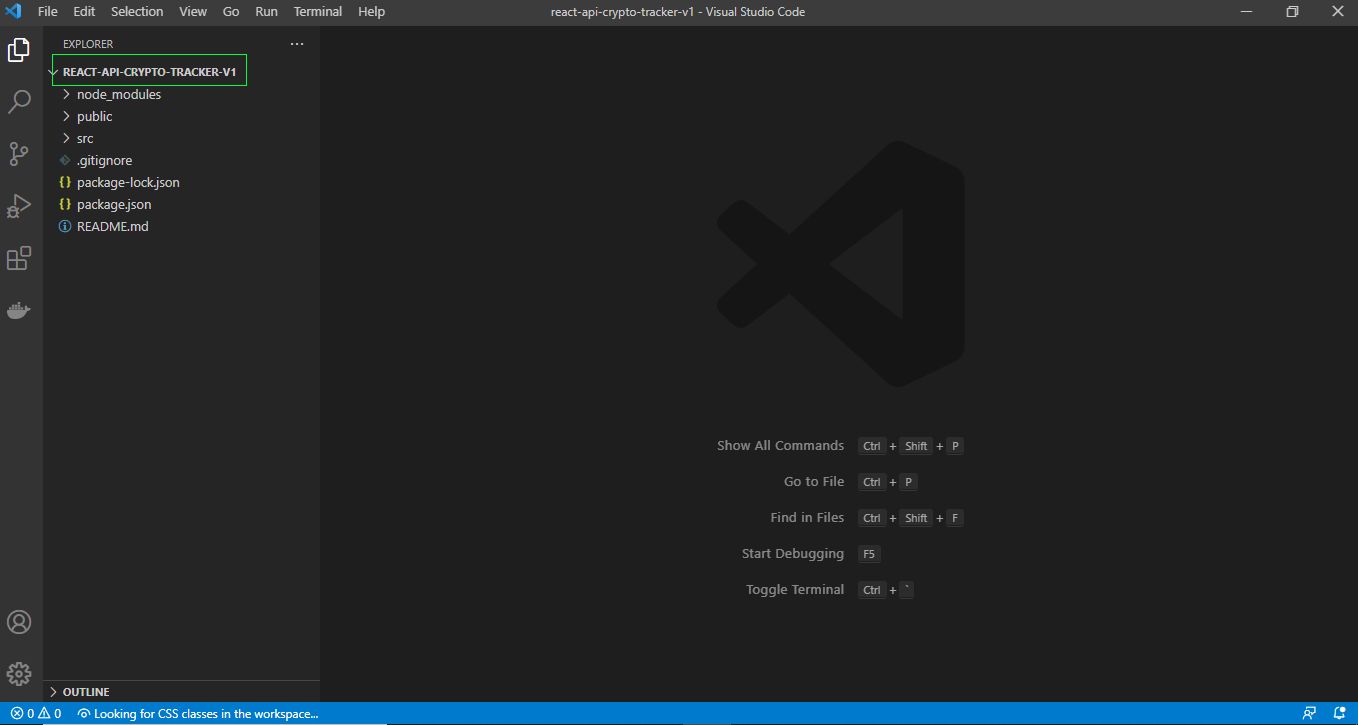Click the errors and warnings status indicator
The height and width of the screenshot is (725, 1358).
[36, 714]
